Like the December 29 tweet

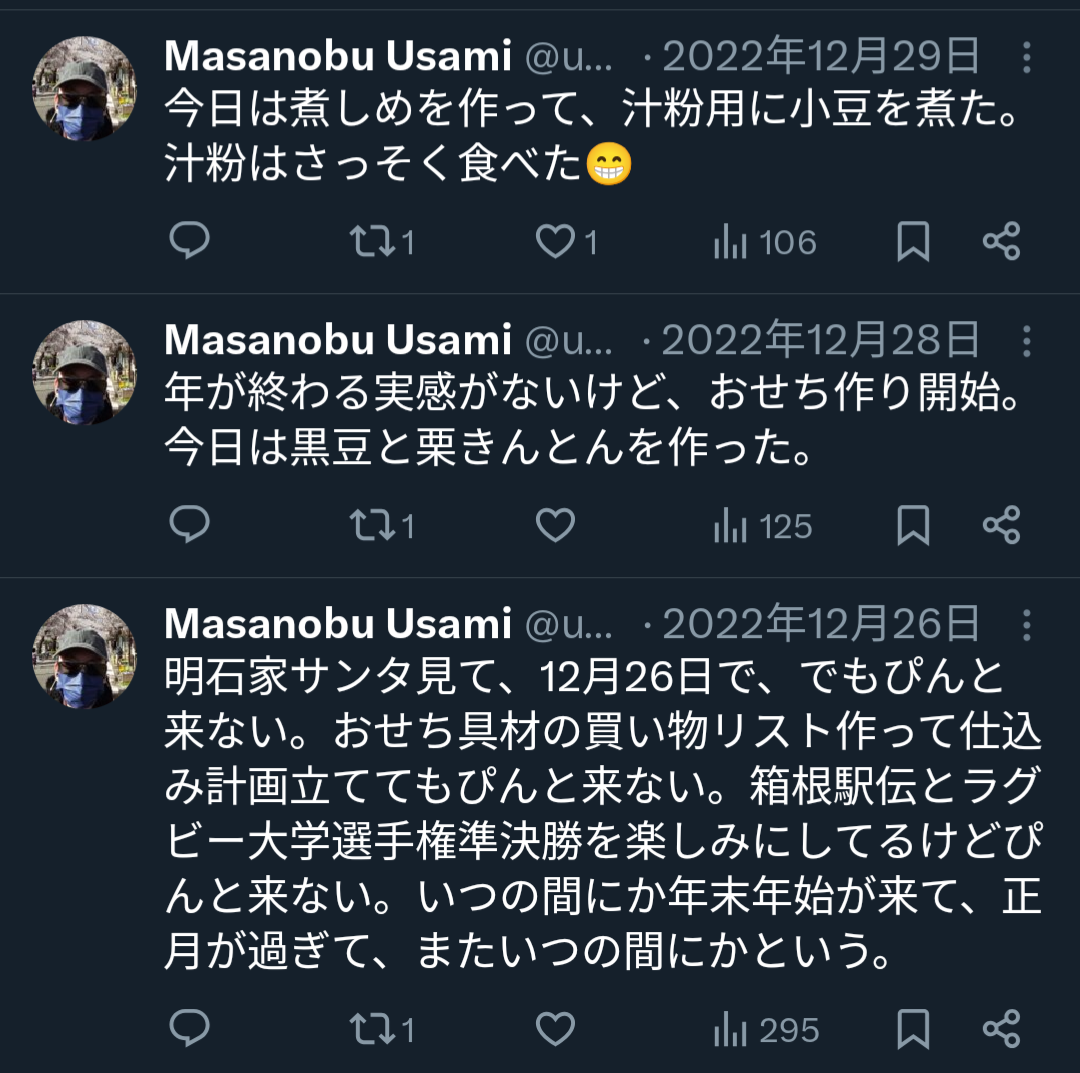click(x=566, y=242)
